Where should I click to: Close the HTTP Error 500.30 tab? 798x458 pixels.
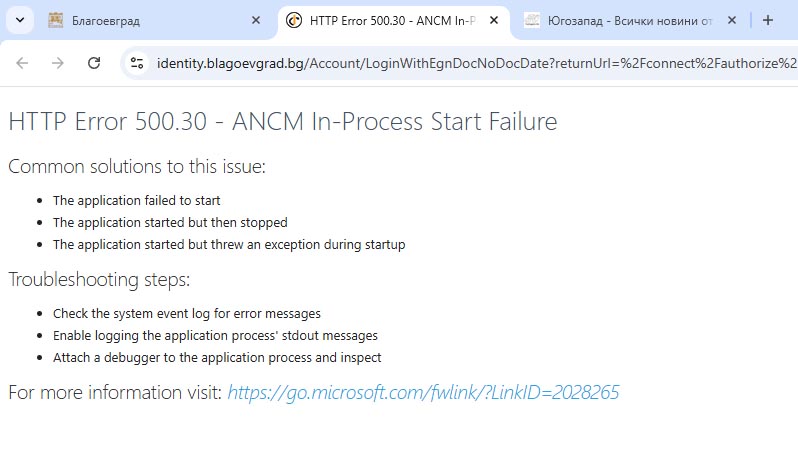[494, 20]
